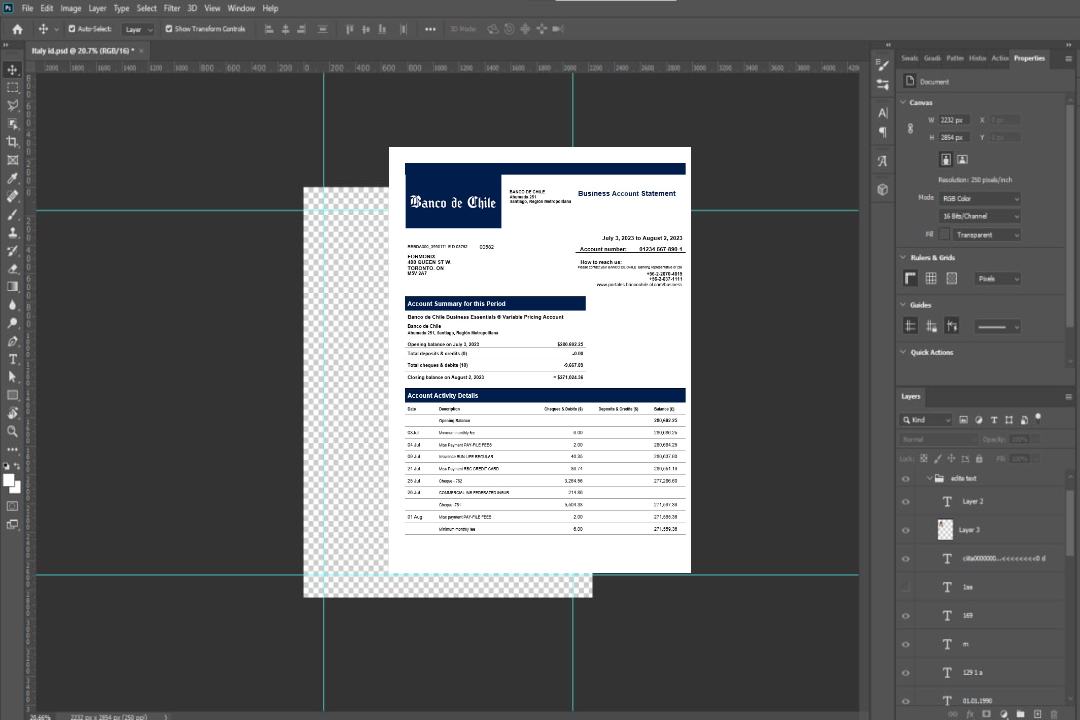Click the Home icon in options bar
Viewport: 1080px width, 720px height.
(17, 29)
